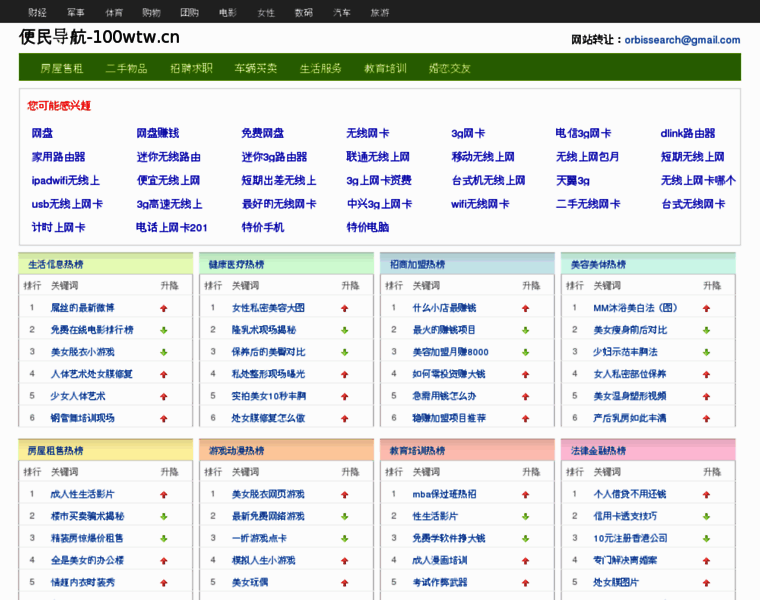Follow the 二手无线网卡 link
Image resolution: width=760 pixels, height=600 pixels.
588,204
